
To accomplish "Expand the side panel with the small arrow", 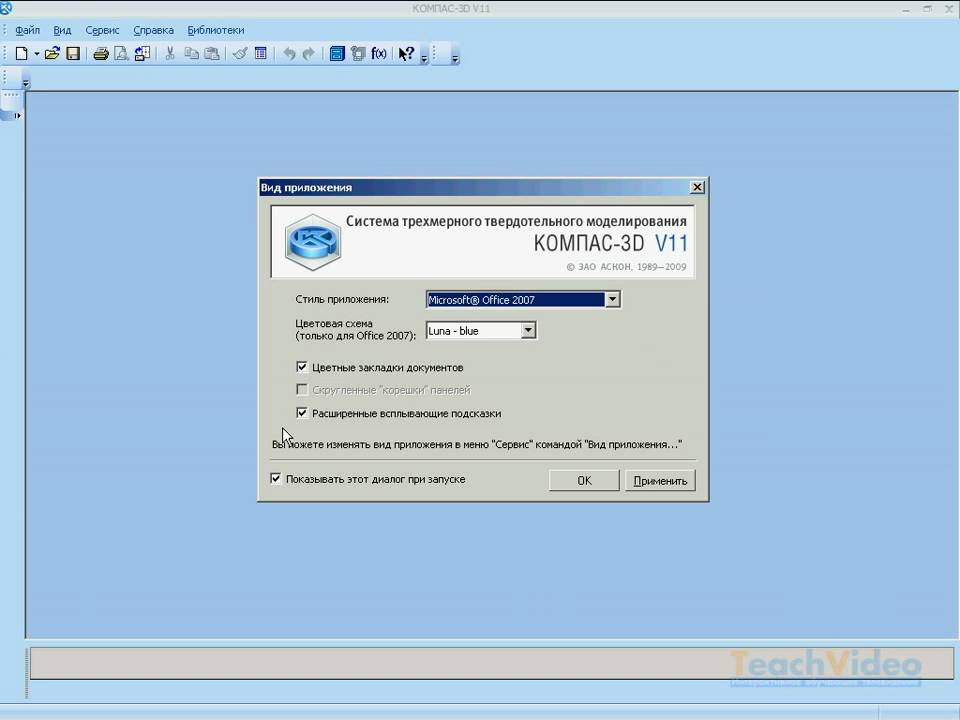I will click(17, 115).
